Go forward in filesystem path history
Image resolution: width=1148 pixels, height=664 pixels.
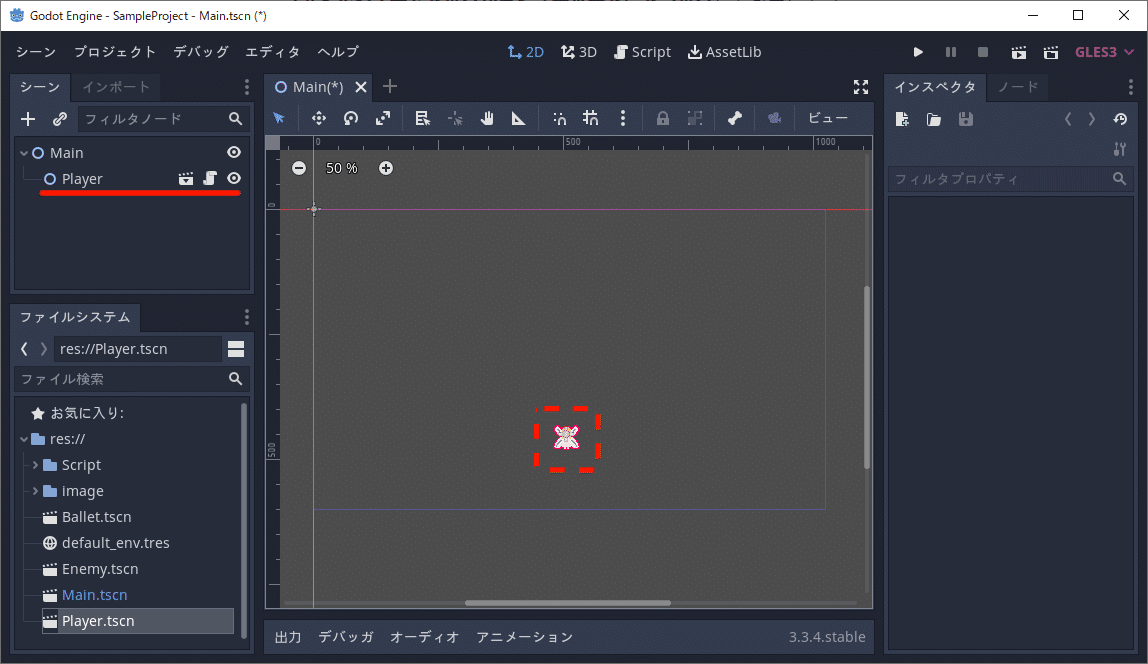[x=43, y=349]
